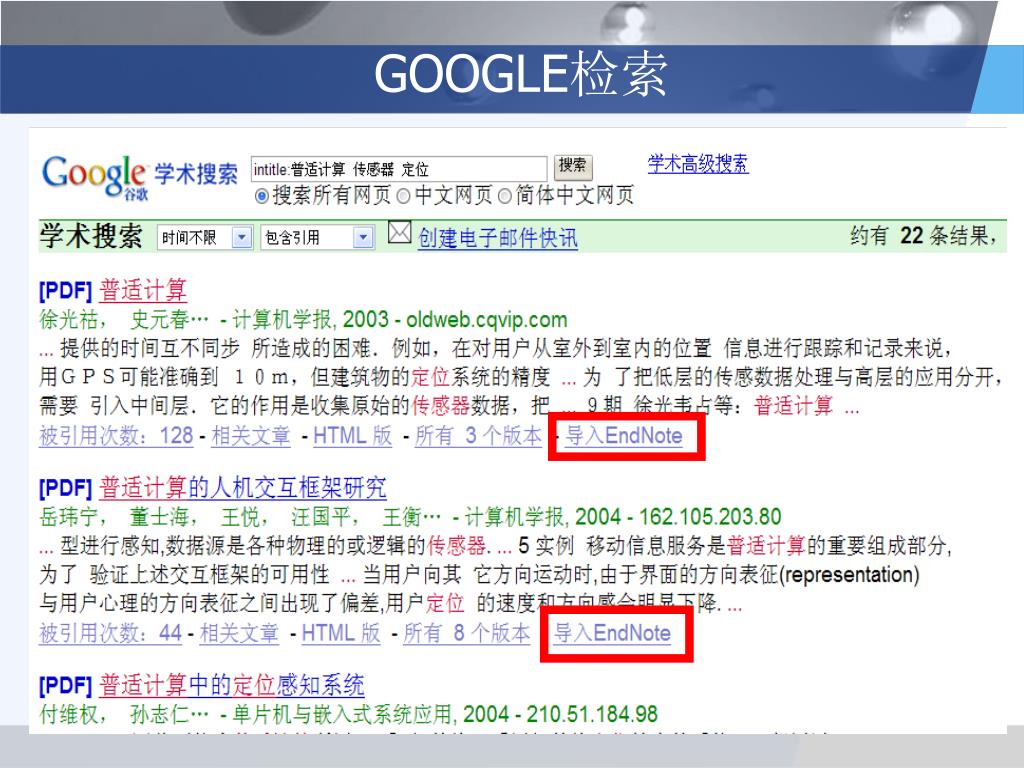Select 中文网页 radio button
The image size is (1024, 768).
(x=404, y=196)
